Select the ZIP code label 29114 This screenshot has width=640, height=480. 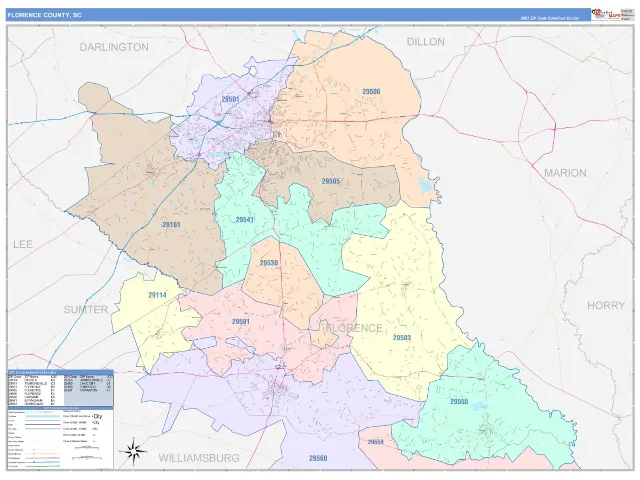pyautogui.click(x=158, y=295)
